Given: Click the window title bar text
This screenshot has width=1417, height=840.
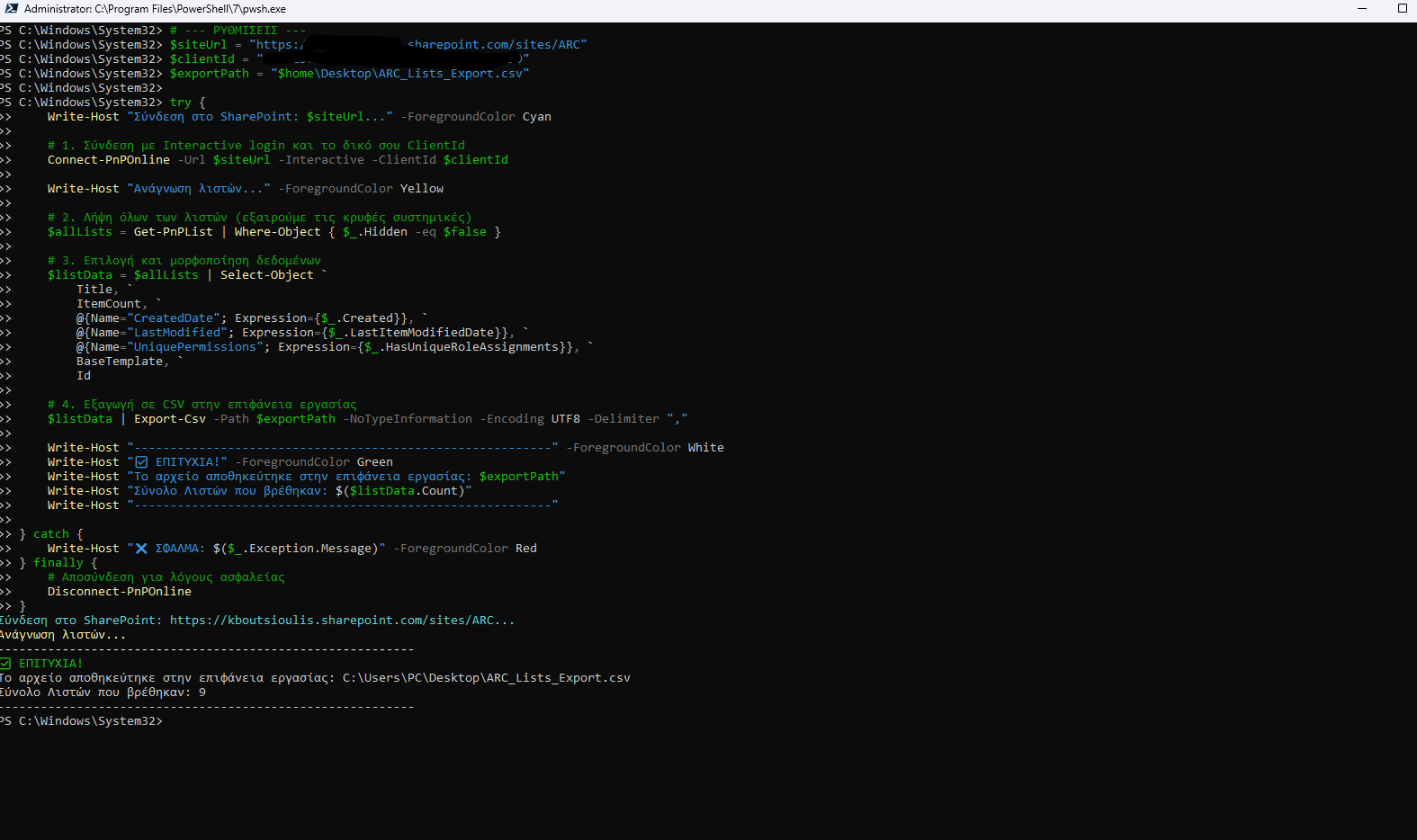Looking at the screenshot, I should (x=155, y=9).
